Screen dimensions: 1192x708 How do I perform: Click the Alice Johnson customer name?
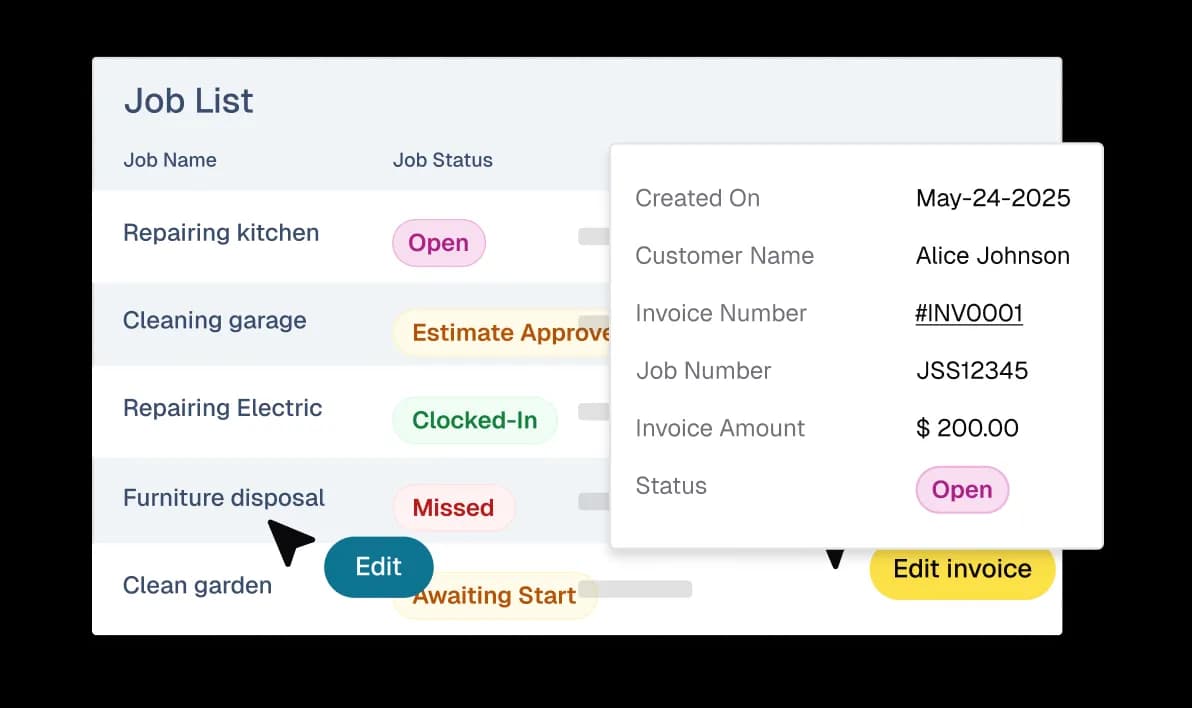tap(992, 256)
